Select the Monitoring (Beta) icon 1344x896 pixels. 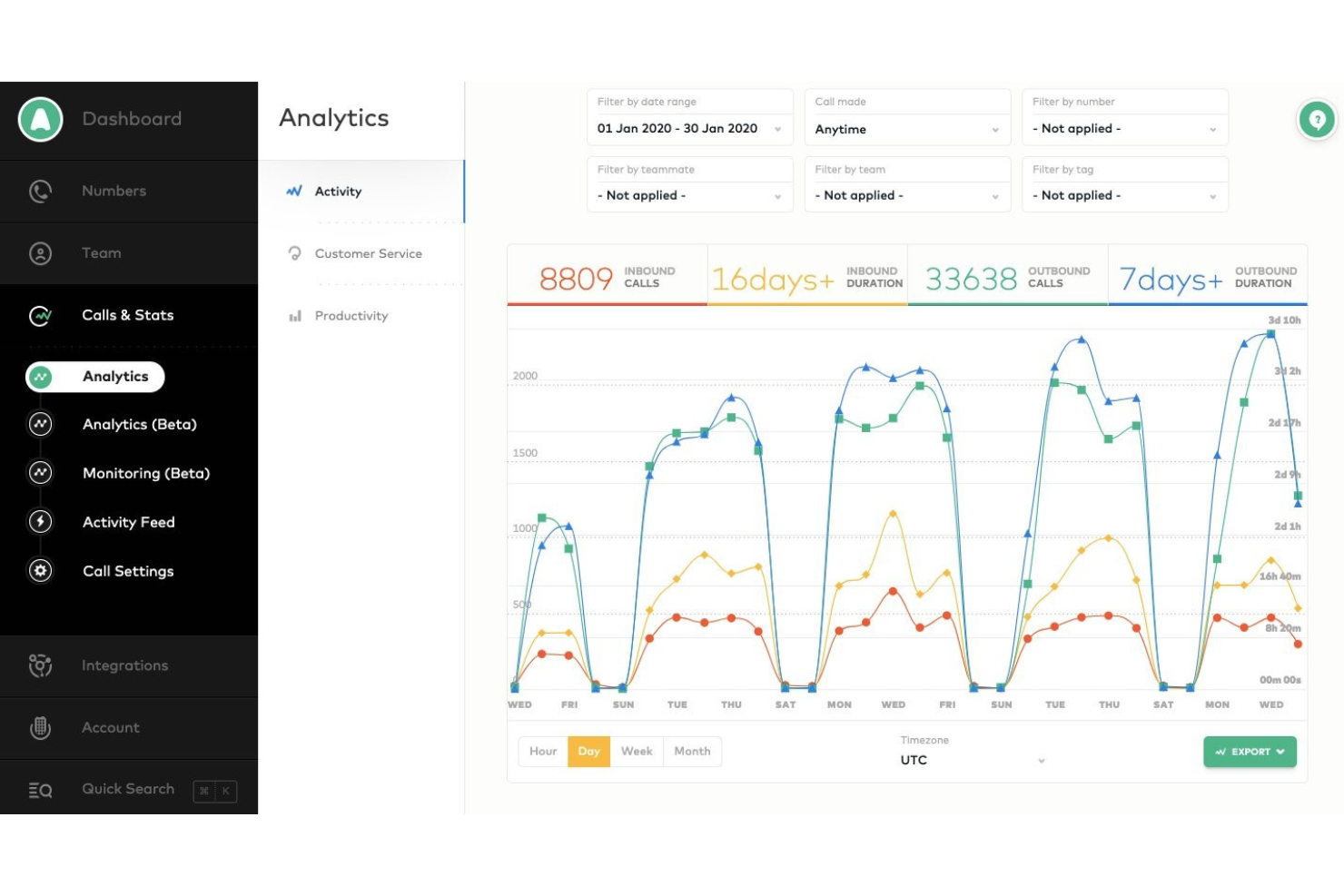click(x=40, y=473)
